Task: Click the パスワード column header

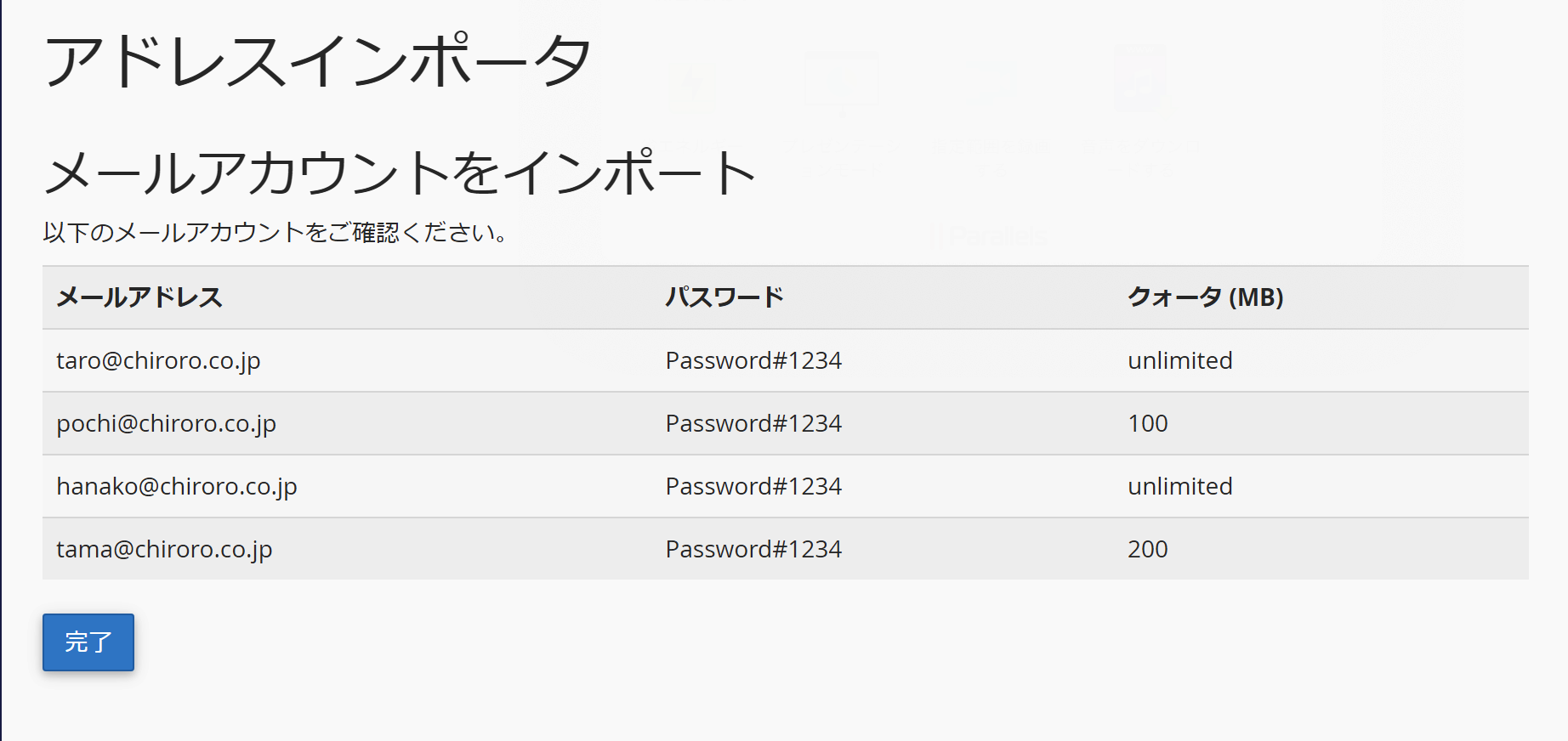Action: point(724,297)
